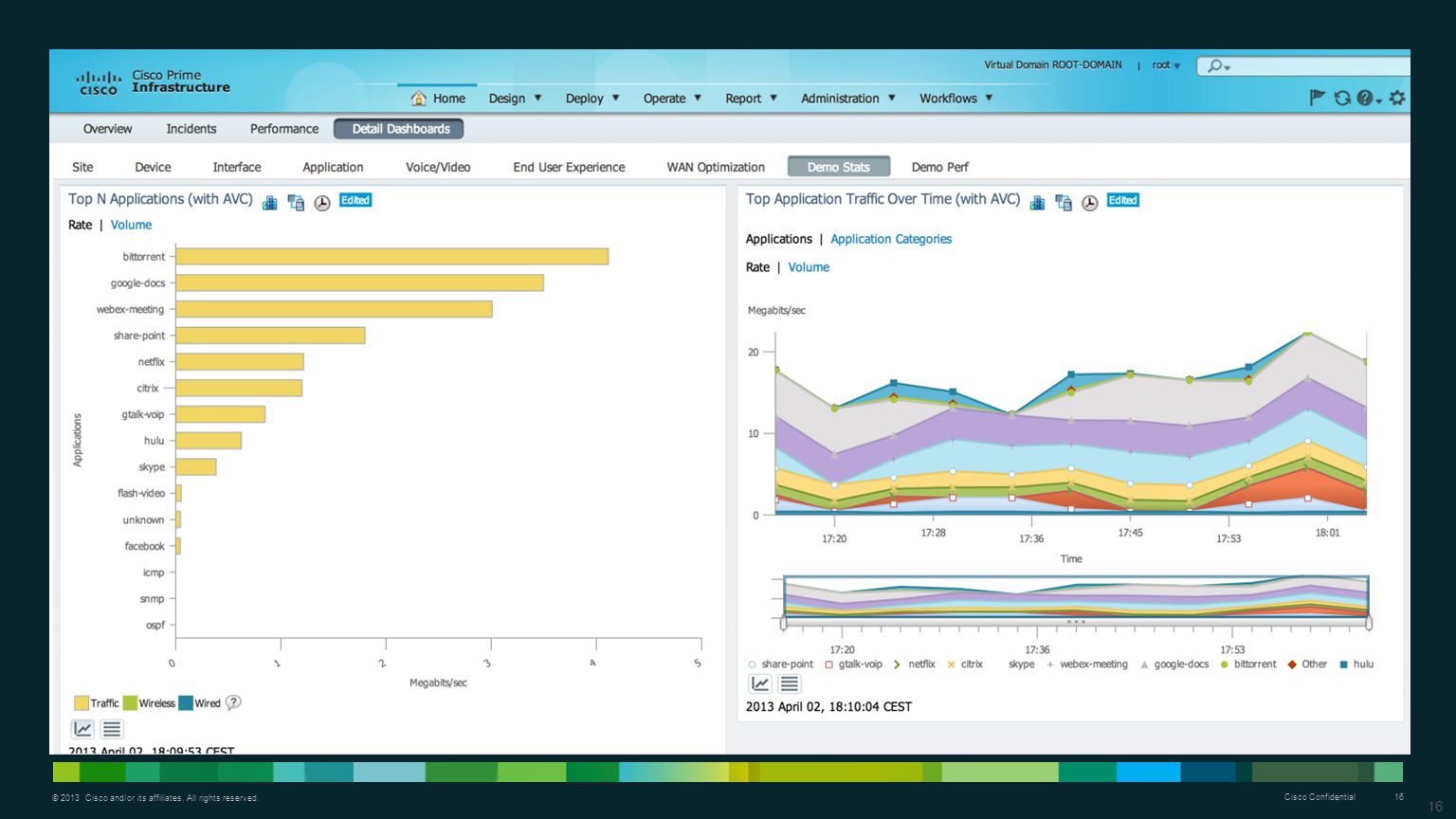The height and width of the screenshot is (819, 1456).
Task: Click Traffic yellow legend swatch
Action: pos(82,702)
